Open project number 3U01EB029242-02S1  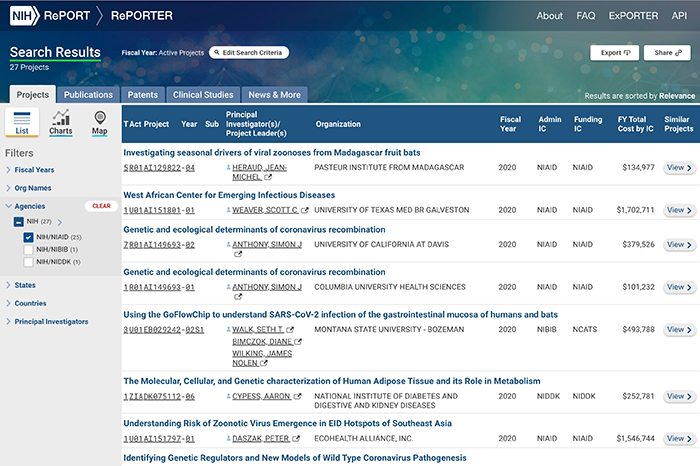[x=163, y=330]
